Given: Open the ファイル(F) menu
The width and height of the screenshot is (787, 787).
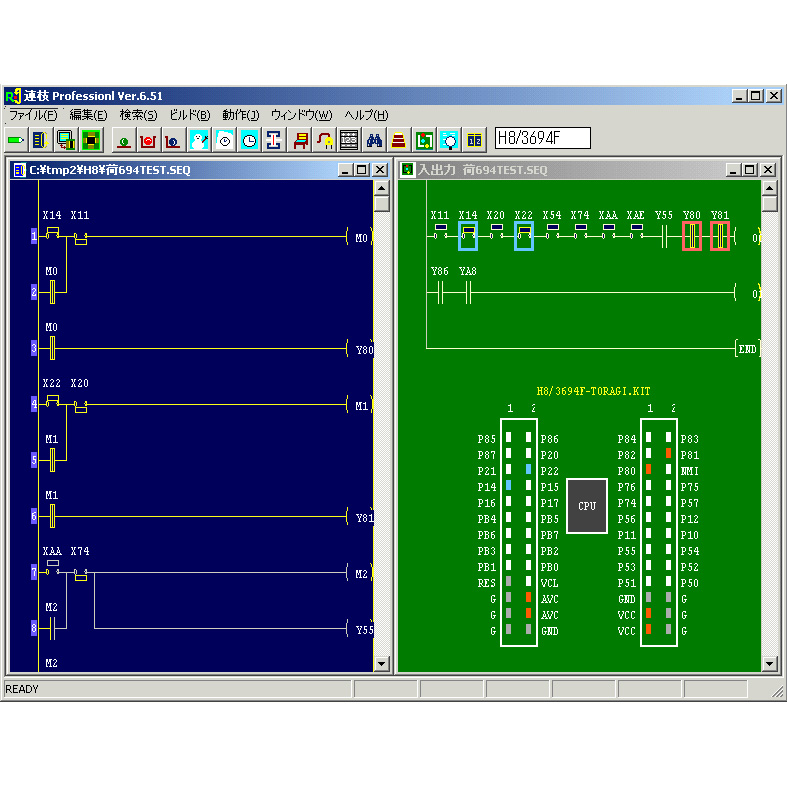Looking at the screenshot, I should point(33,116).
